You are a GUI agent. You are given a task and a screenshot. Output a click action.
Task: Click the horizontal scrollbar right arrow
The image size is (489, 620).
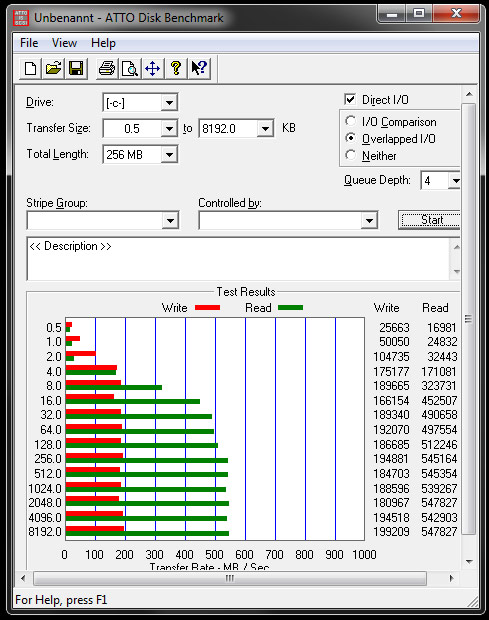pyautogui.click(x=451, y=578)
